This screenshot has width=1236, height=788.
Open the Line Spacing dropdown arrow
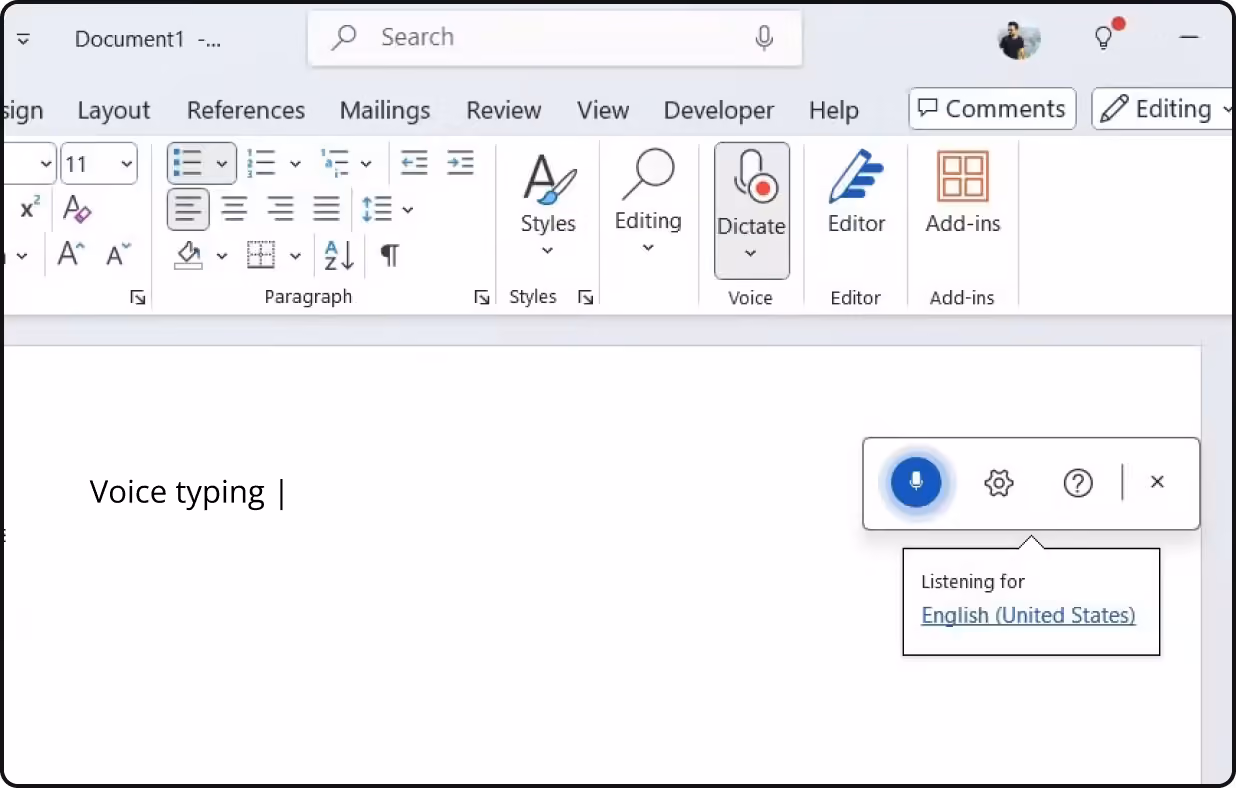(408, 210)
